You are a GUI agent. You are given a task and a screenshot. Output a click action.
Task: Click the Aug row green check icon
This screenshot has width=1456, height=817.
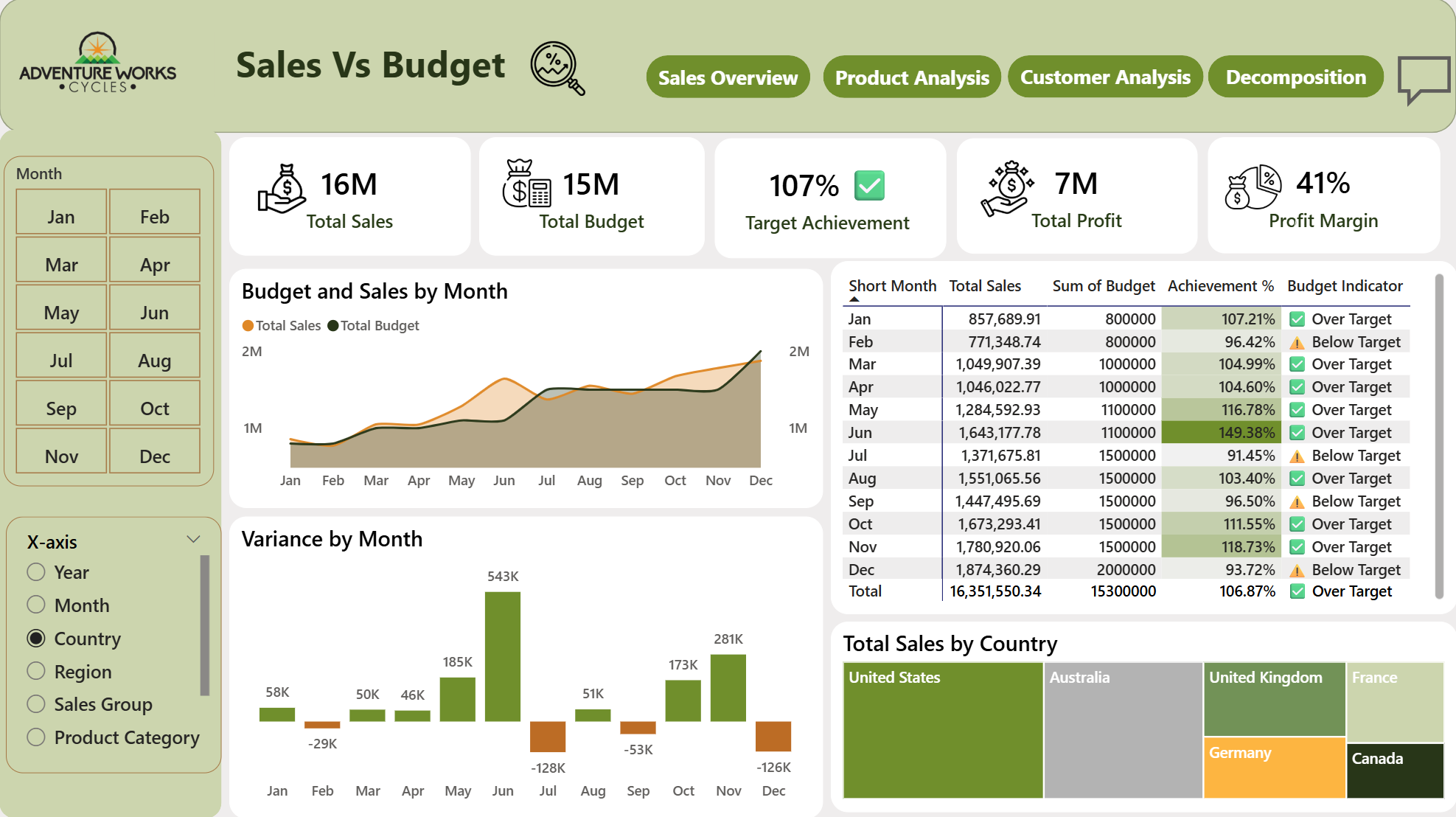1297,479
